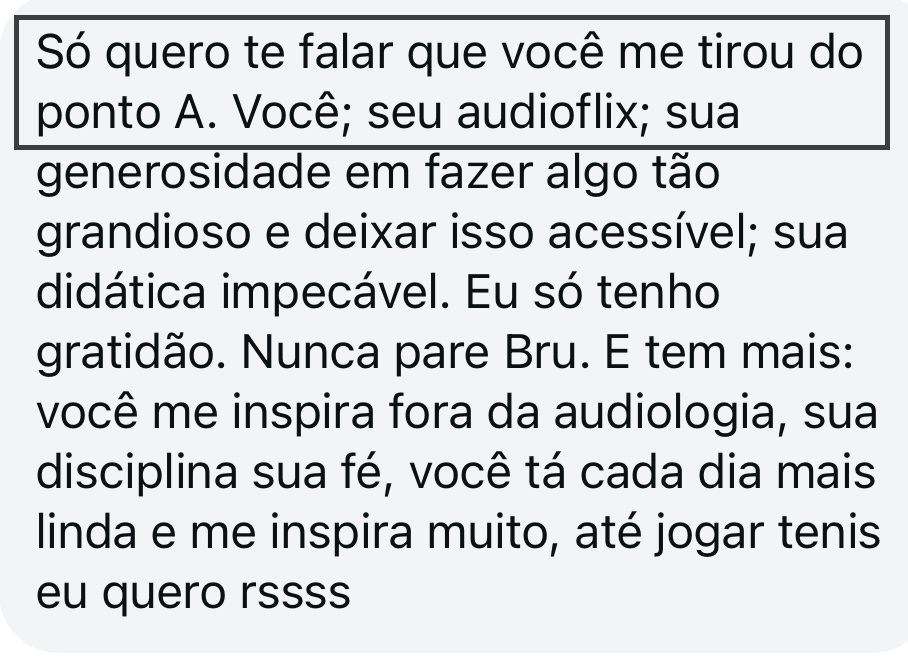The height and width of the screenshot is (664, 908).
Task: Click the word 'disciplina'
Action: pyautogui.click(x=137, y=475)
